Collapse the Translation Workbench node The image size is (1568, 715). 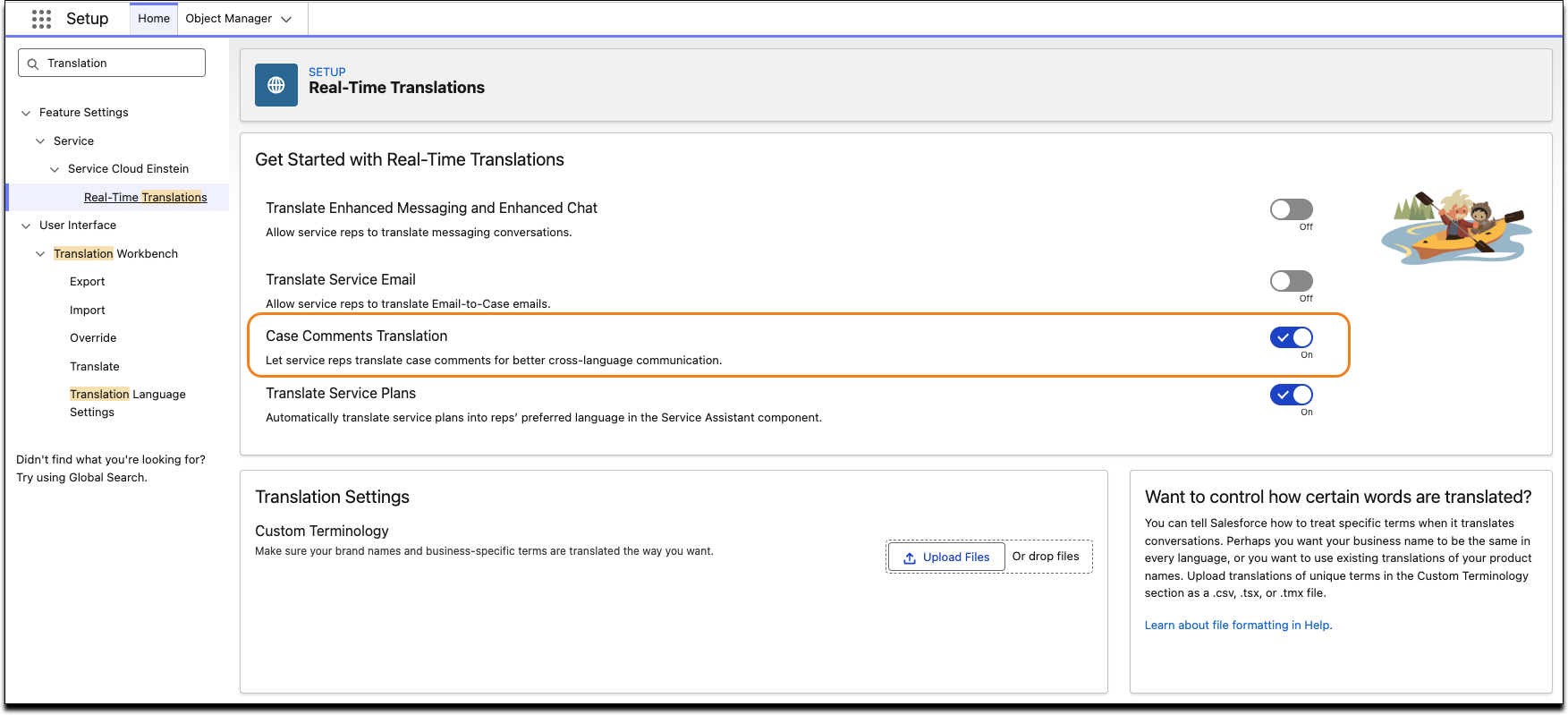coord(40,254)
